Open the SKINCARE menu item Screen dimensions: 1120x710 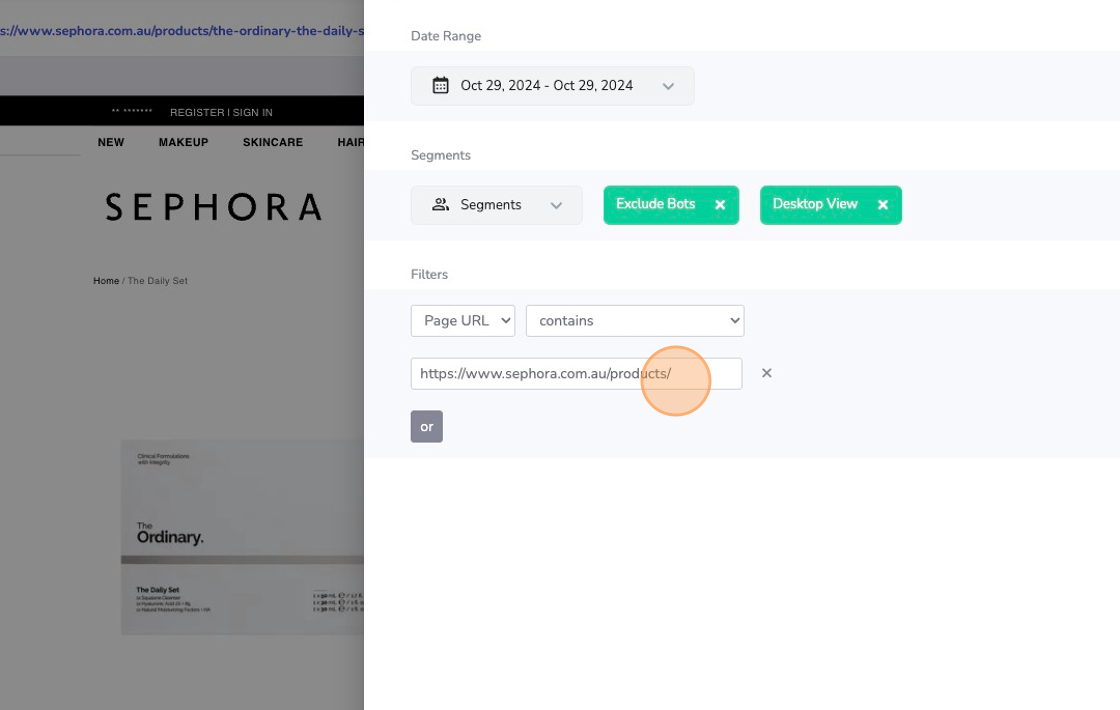click(273, 142)
